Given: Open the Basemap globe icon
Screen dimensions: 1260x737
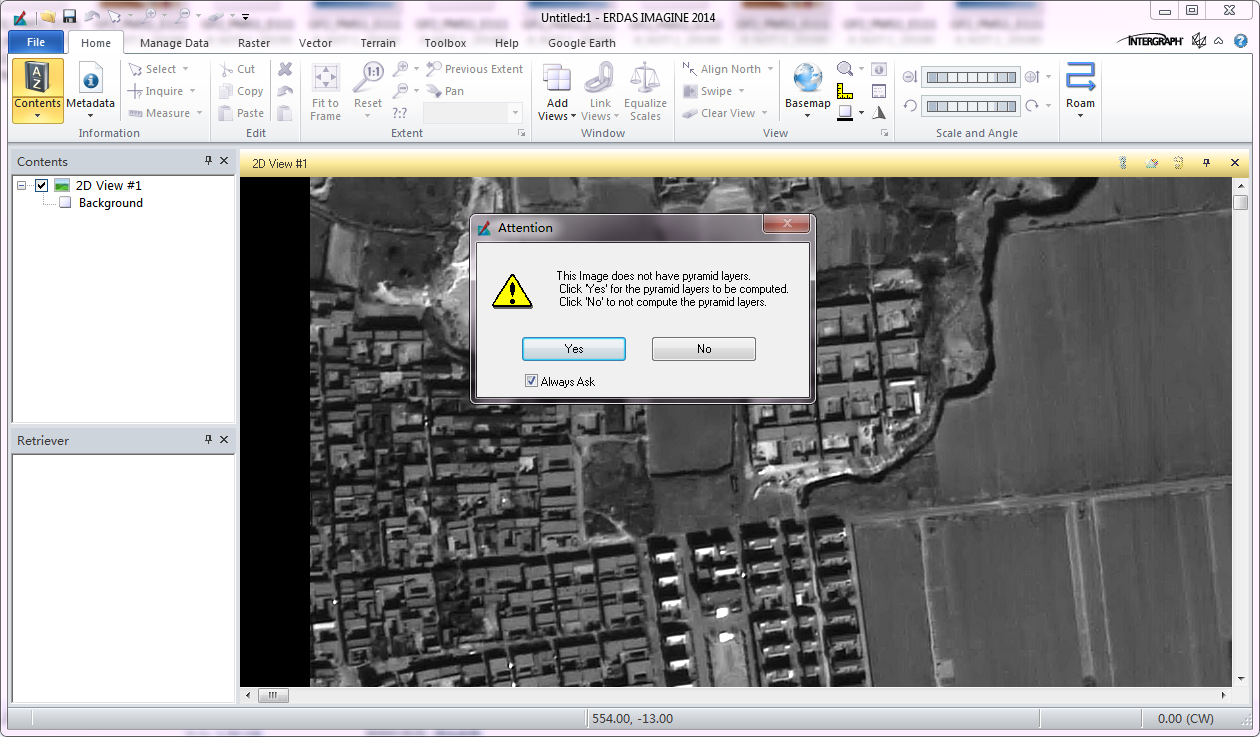Looking at the screenshot, I should coord(807,78).
